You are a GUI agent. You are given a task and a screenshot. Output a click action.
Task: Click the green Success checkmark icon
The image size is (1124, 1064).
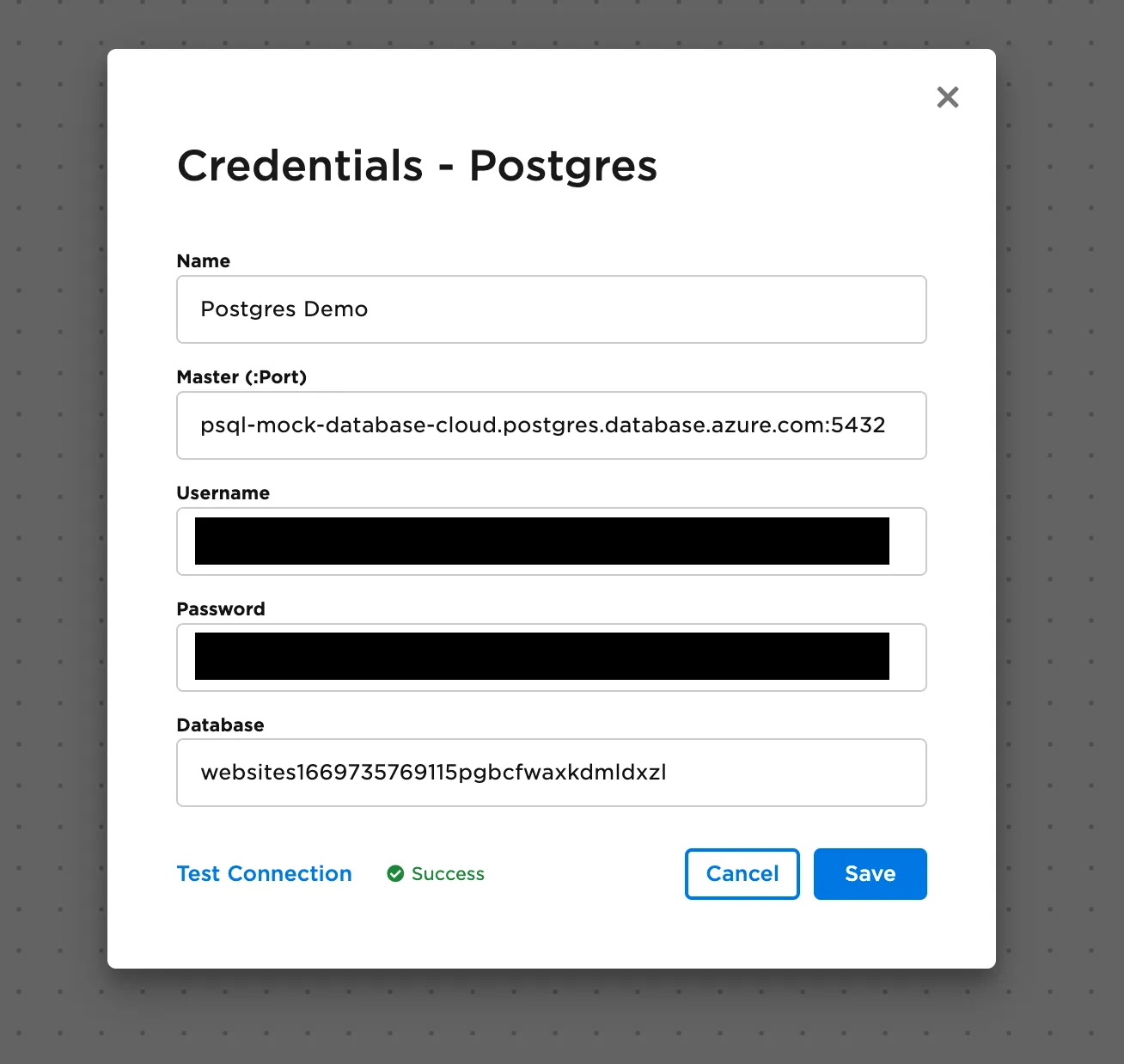(395, 873)
